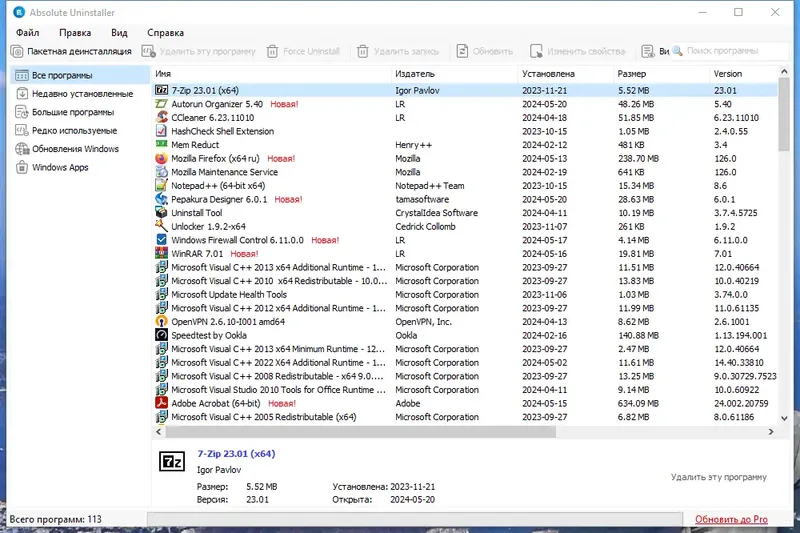This screenshot has height=533, width=800.
Task: Click the Adobe Acrobat row icon
Action: (x=161, y=403)
